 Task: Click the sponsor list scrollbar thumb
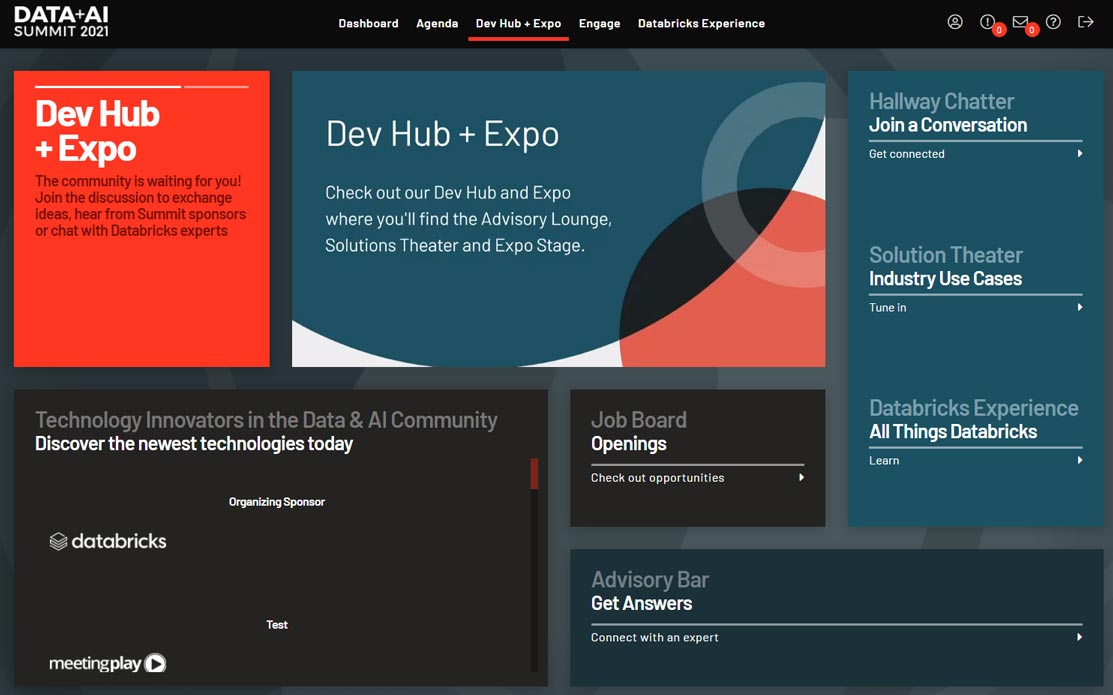(534, 474)
